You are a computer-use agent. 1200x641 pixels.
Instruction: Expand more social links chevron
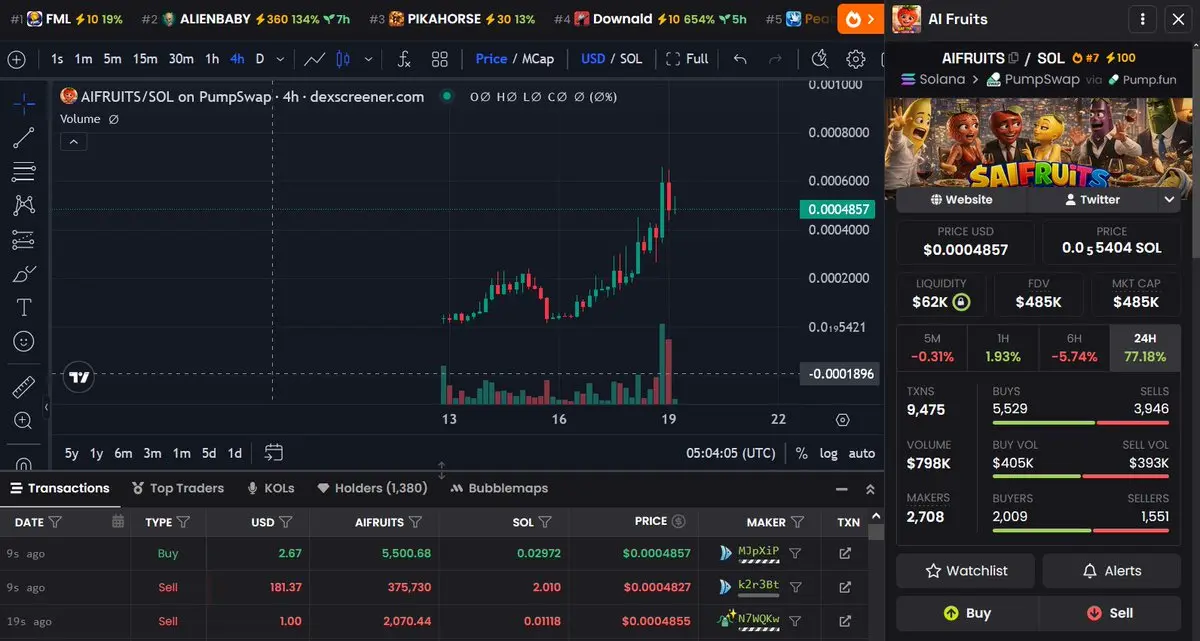1169,200
